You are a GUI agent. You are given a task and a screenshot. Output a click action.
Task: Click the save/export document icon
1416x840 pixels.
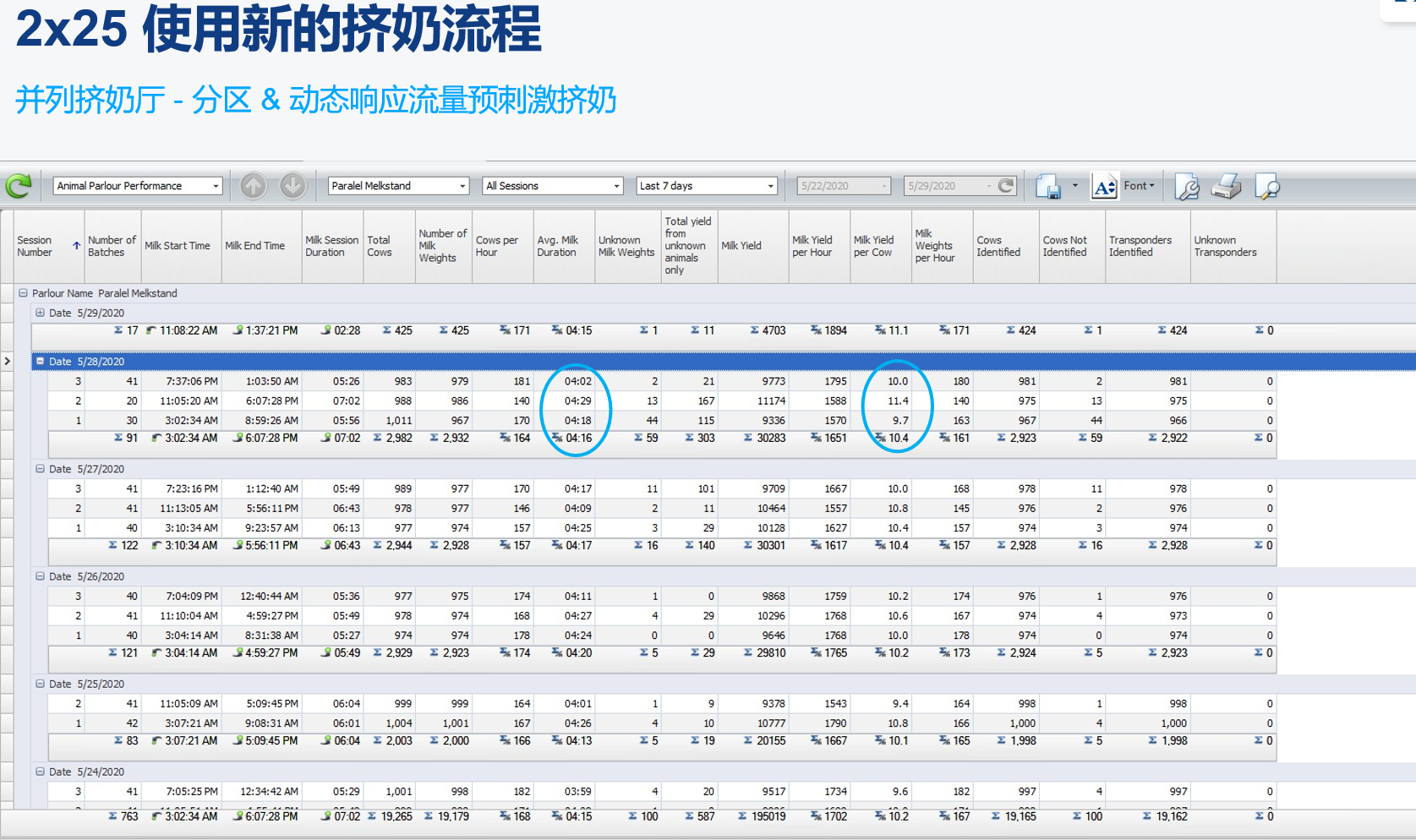pos(1048,186)
